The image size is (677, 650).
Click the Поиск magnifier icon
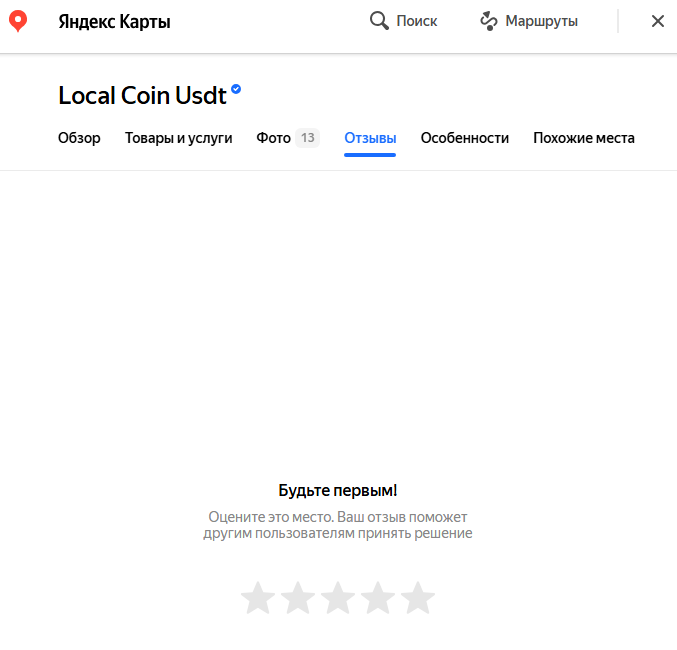(379, 21)
